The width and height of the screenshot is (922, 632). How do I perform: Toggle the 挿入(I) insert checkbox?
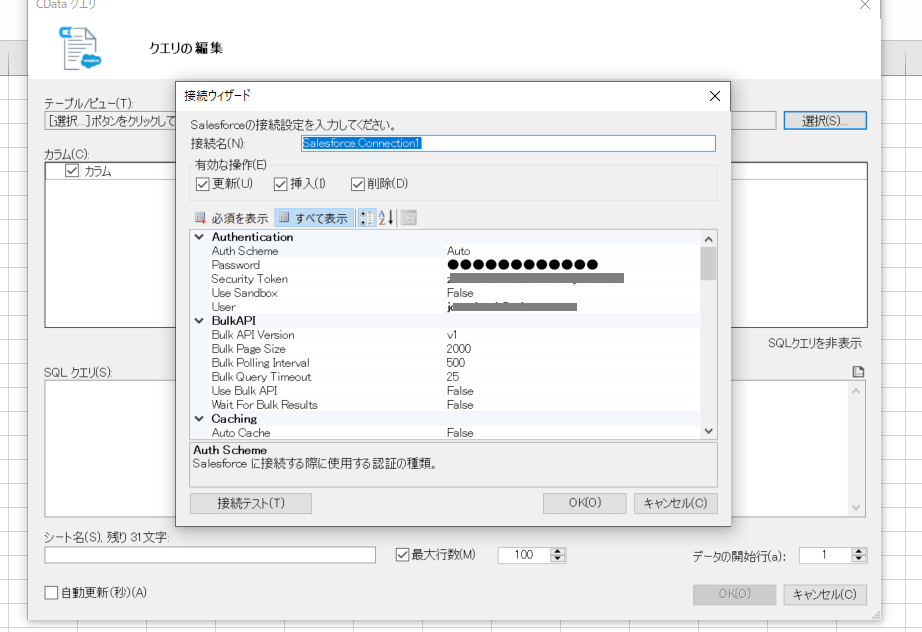click(280, 184)
